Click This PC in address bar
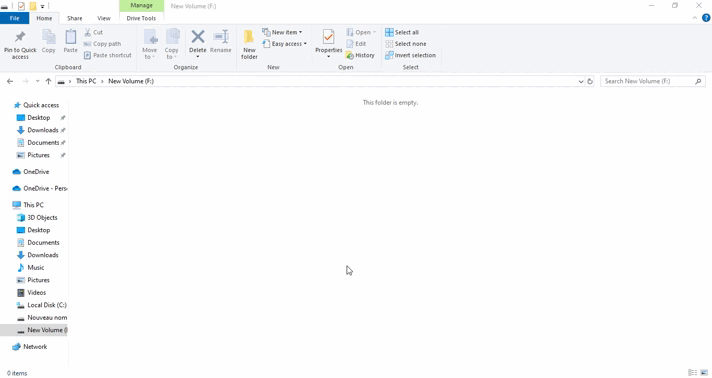The width and height of the screenshot is (712, 378). pyautogui.click(x=86, y=81)
